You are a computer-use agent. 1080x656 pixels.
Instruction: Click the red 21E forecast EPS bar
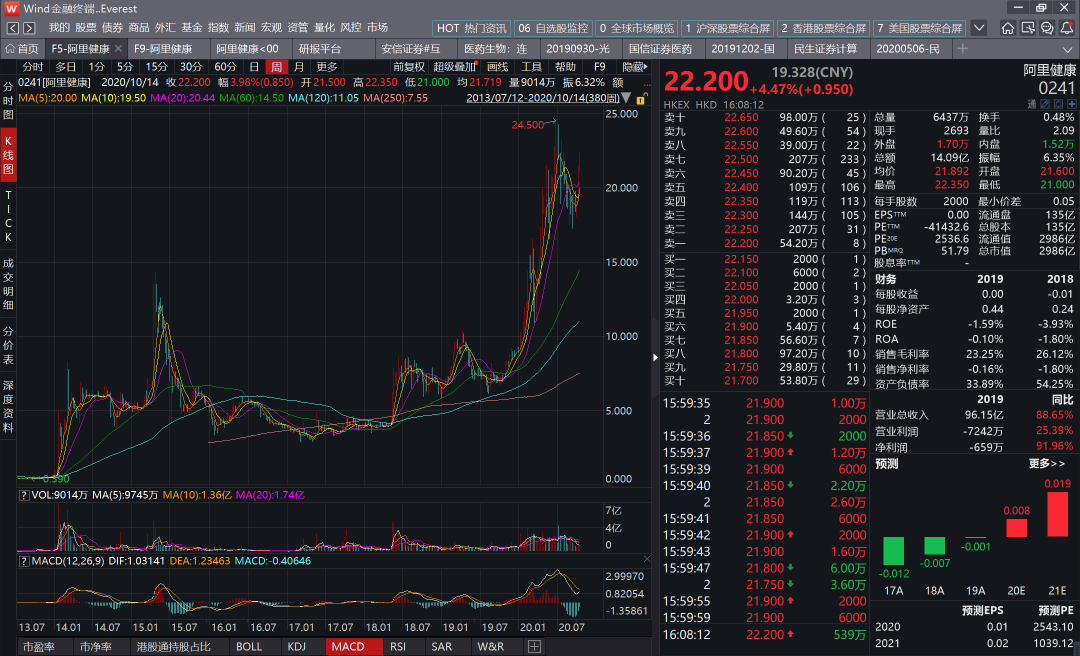1057,513
